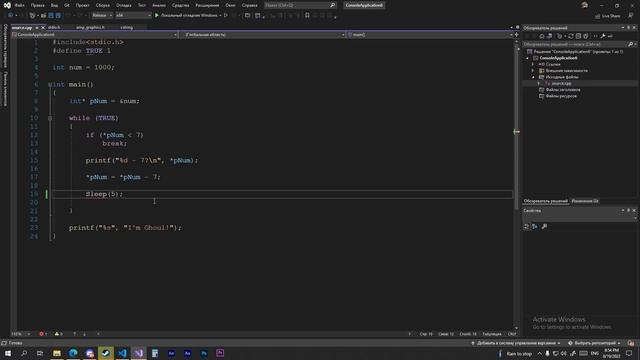Open the Проект menu
Viewport: 640px width, 360px height.
[82, 5]
